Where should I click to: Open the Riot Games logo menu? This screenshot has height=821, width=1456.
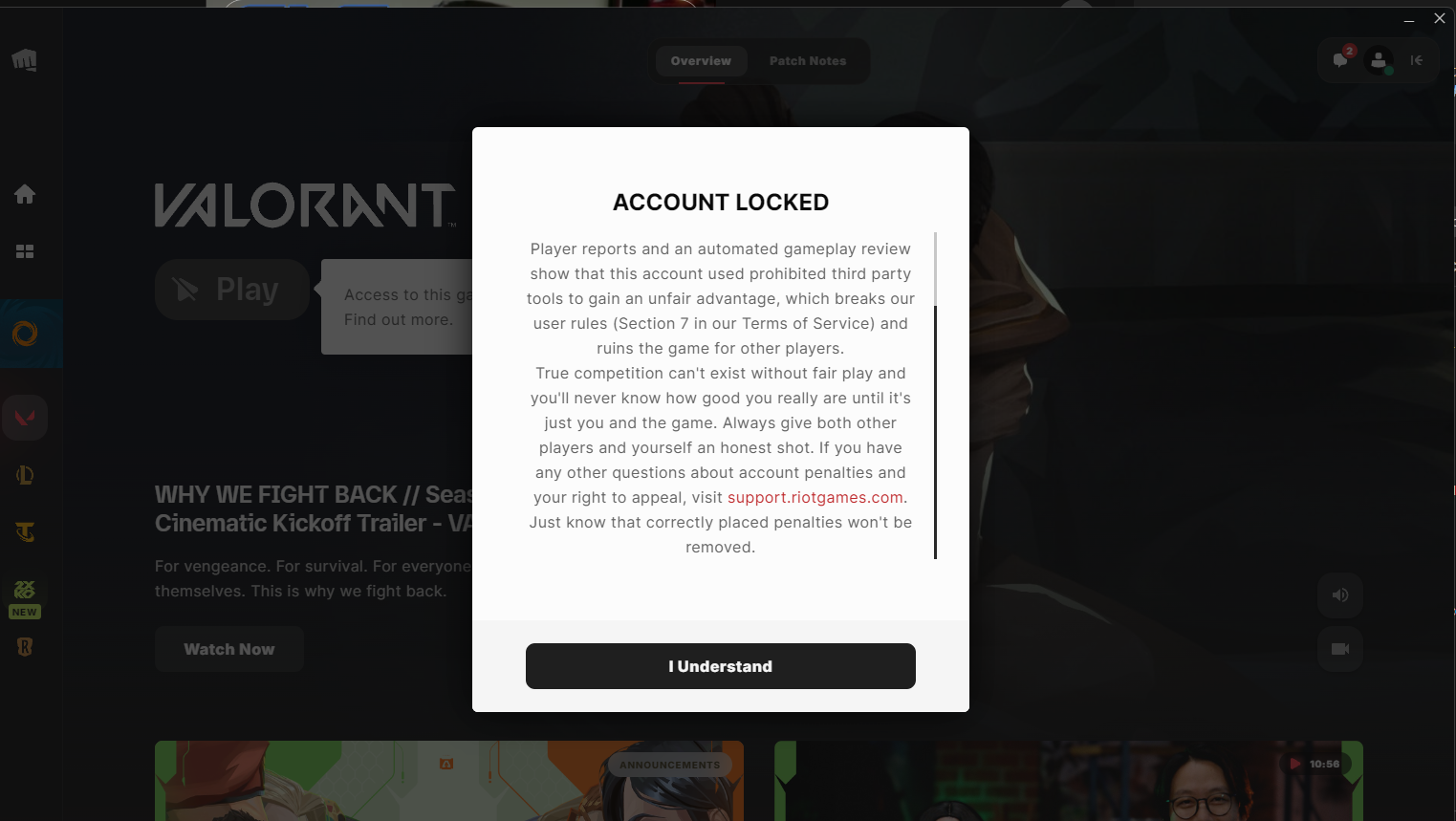pos(25,60)
